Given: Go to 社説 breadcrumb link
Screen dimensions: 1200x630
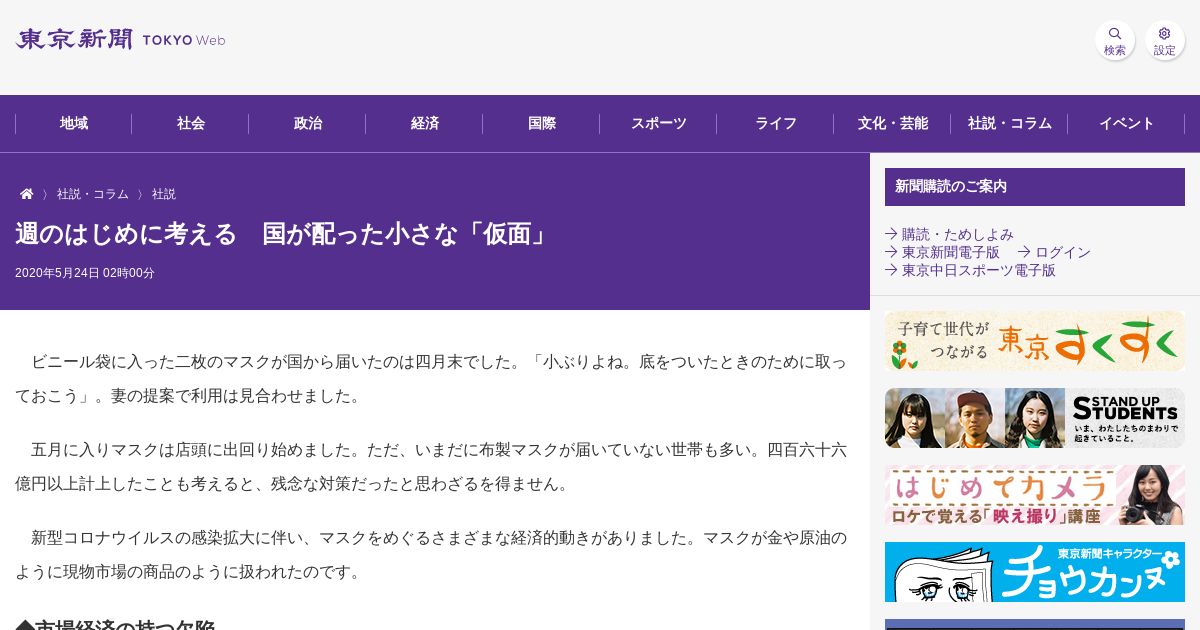Looking at the screenshot, I should 164,194.
